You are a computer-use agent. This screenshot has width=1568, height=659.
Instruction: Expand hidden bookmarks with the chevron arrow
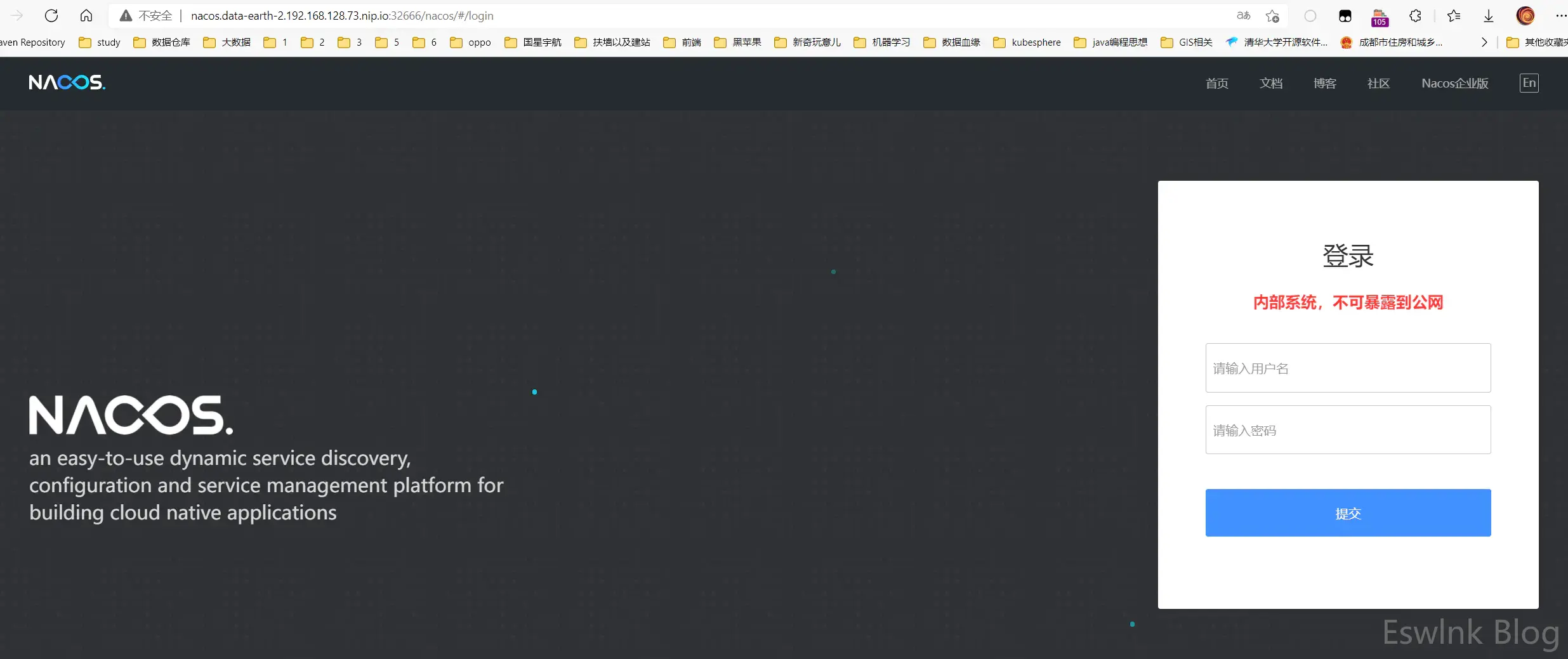coord(1484,42)
